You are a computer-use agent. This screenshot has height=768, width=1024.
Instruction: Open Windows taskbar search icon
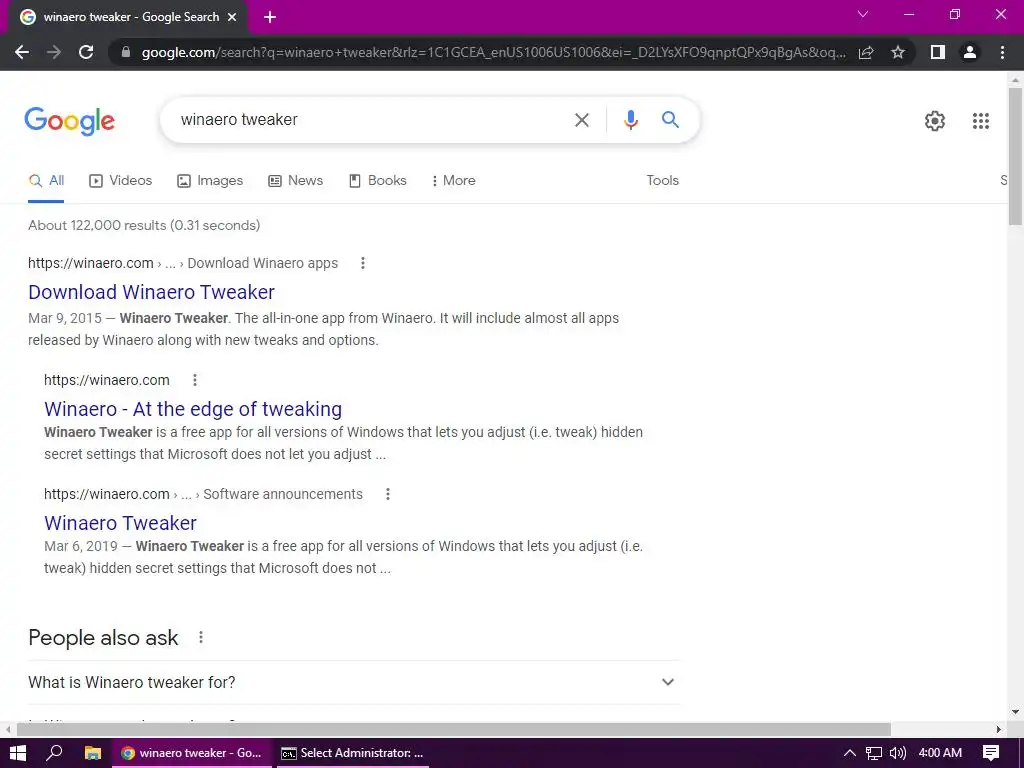(x=54, y=753)
